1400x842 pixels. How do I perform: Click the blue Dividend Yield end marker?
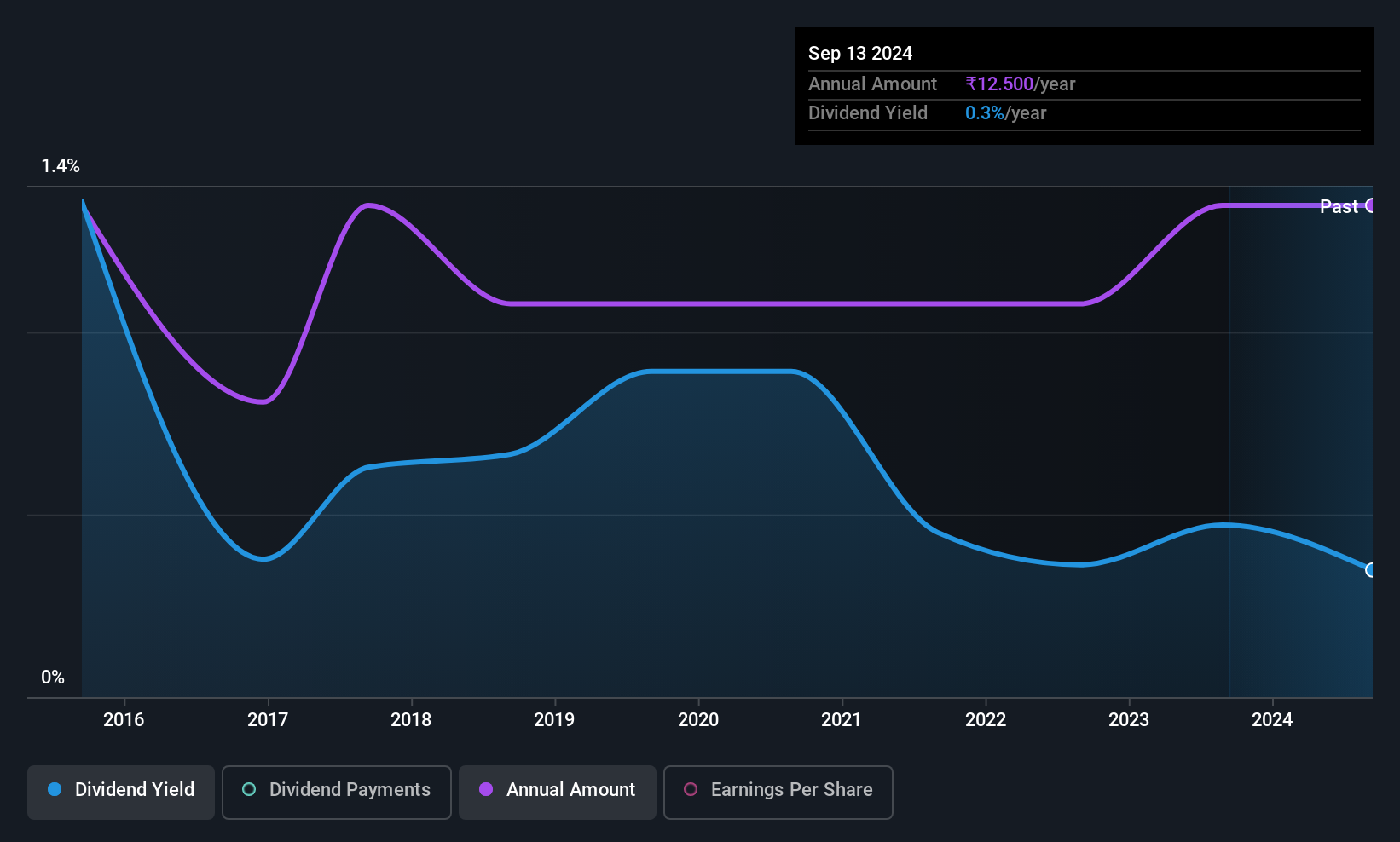1370,570
